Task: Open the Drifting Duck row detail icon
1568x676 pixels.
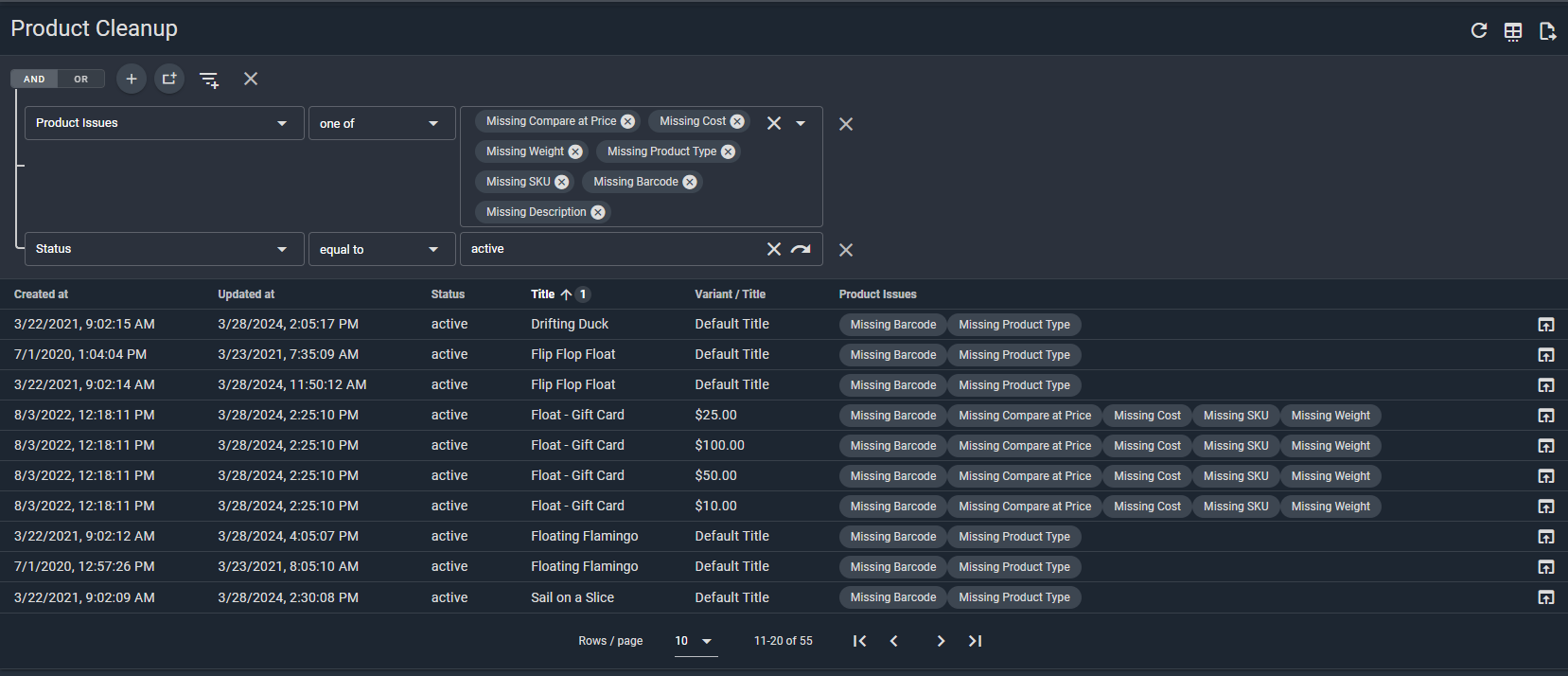Action: 1545,325
